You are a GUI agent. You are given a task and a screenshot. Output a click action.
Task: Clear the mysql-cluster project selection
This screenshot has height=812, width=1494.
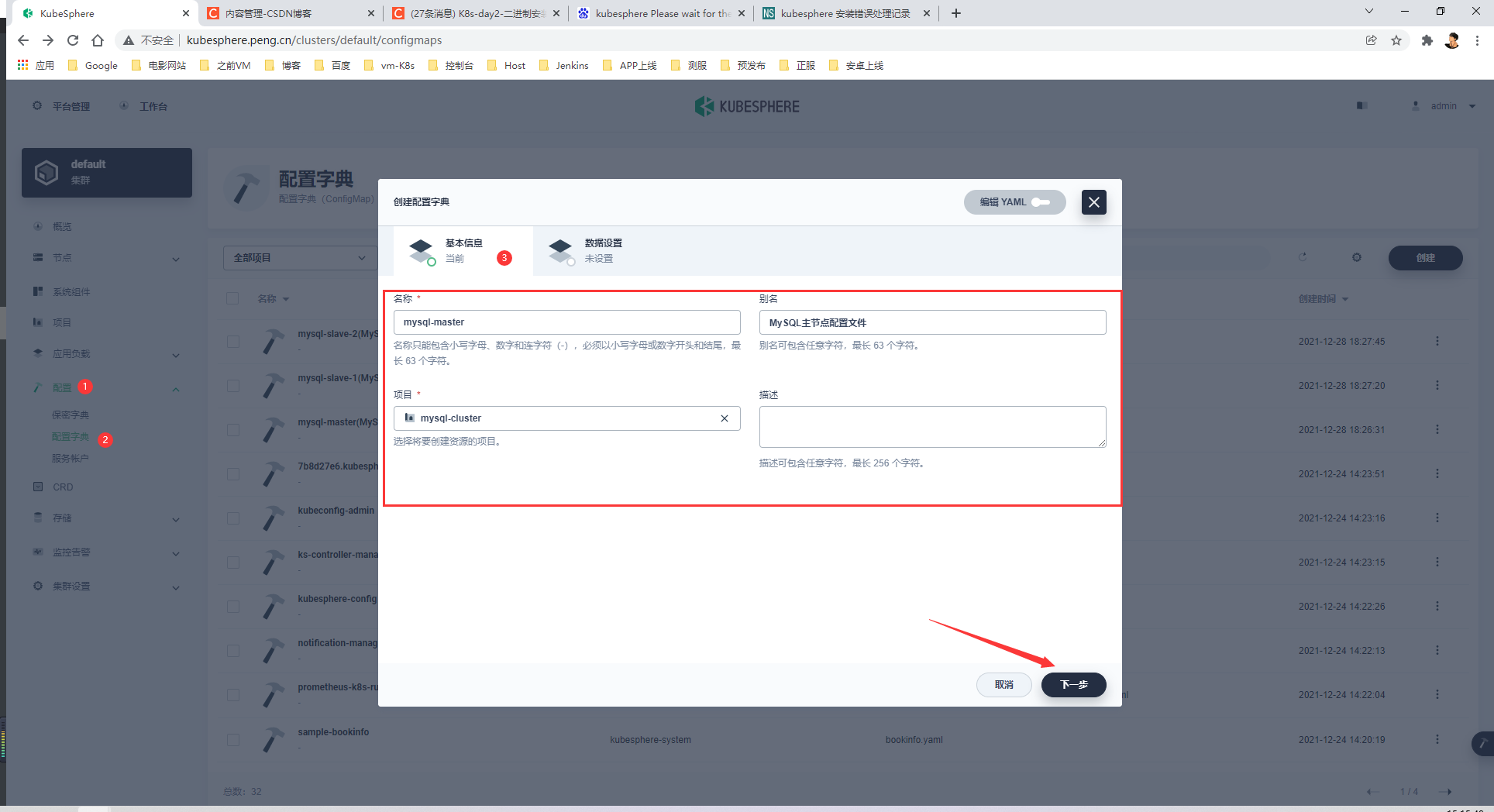(x=725, y=418)
